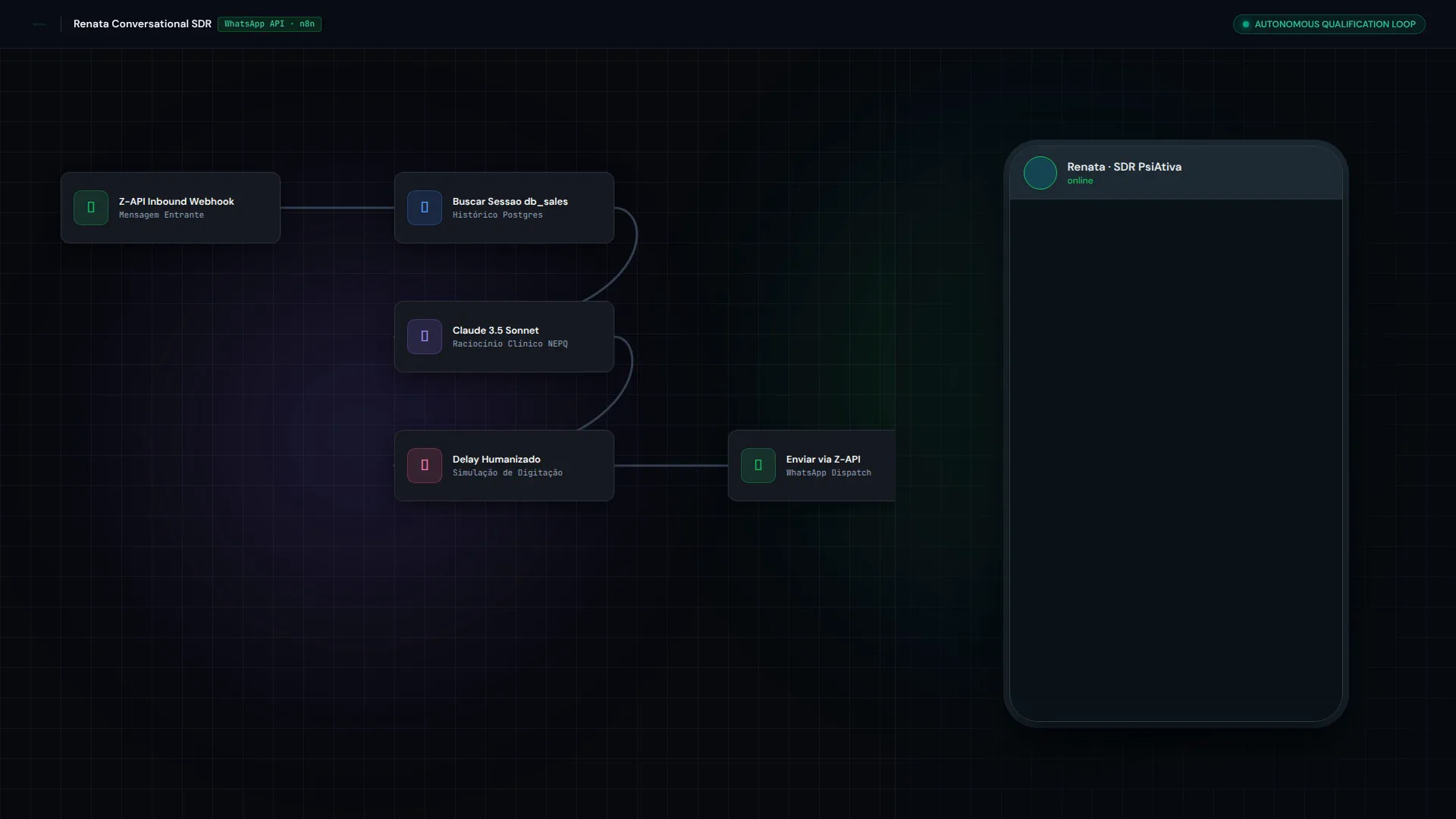Click the Histórico Postgres subtitle
The width and height of the screenshot is (1456, 819).
pyautogui.click(x=497, y=215)
